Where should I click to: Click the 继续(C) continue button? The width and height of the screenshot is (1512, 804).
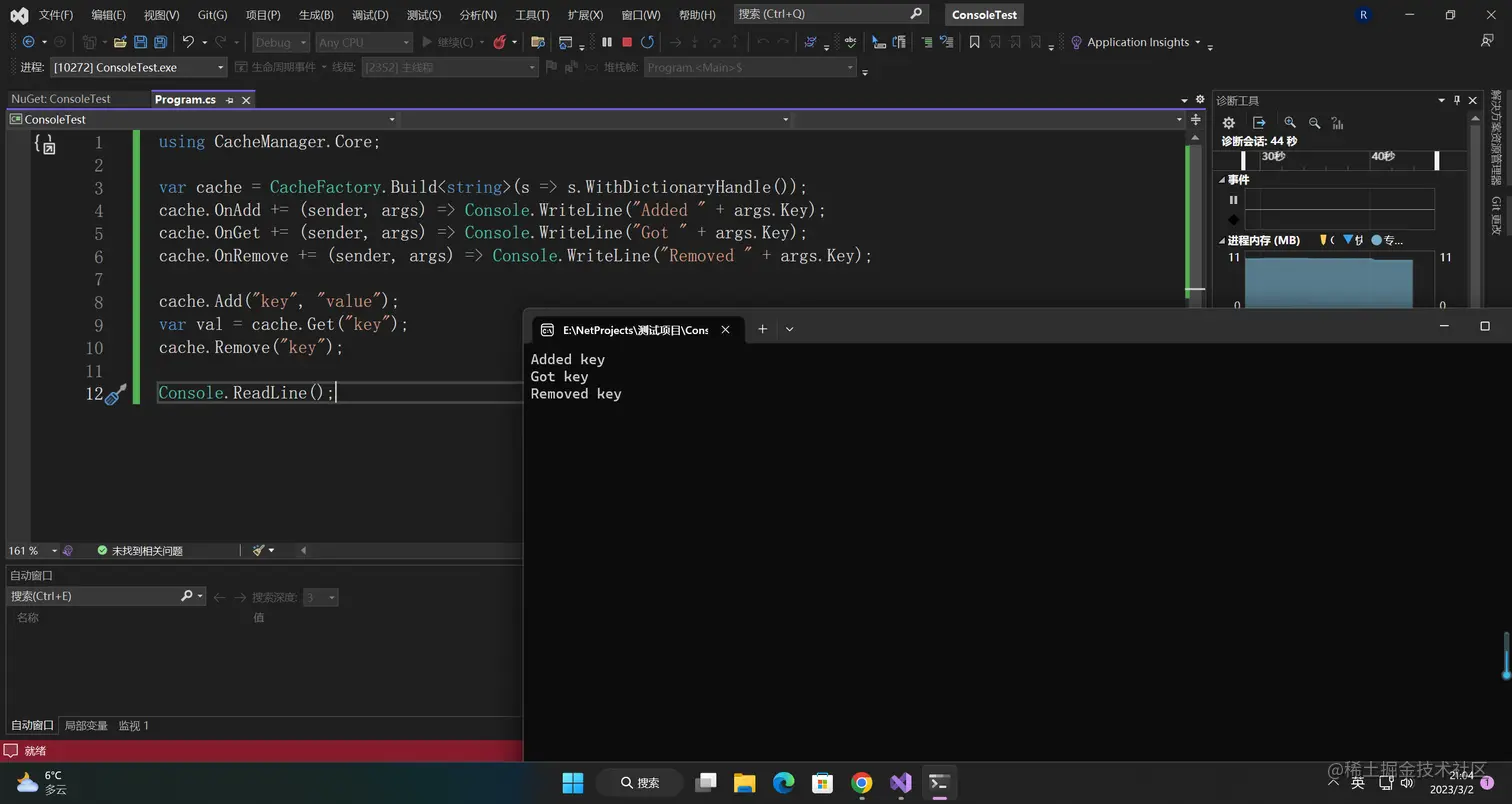click(448, 42)
